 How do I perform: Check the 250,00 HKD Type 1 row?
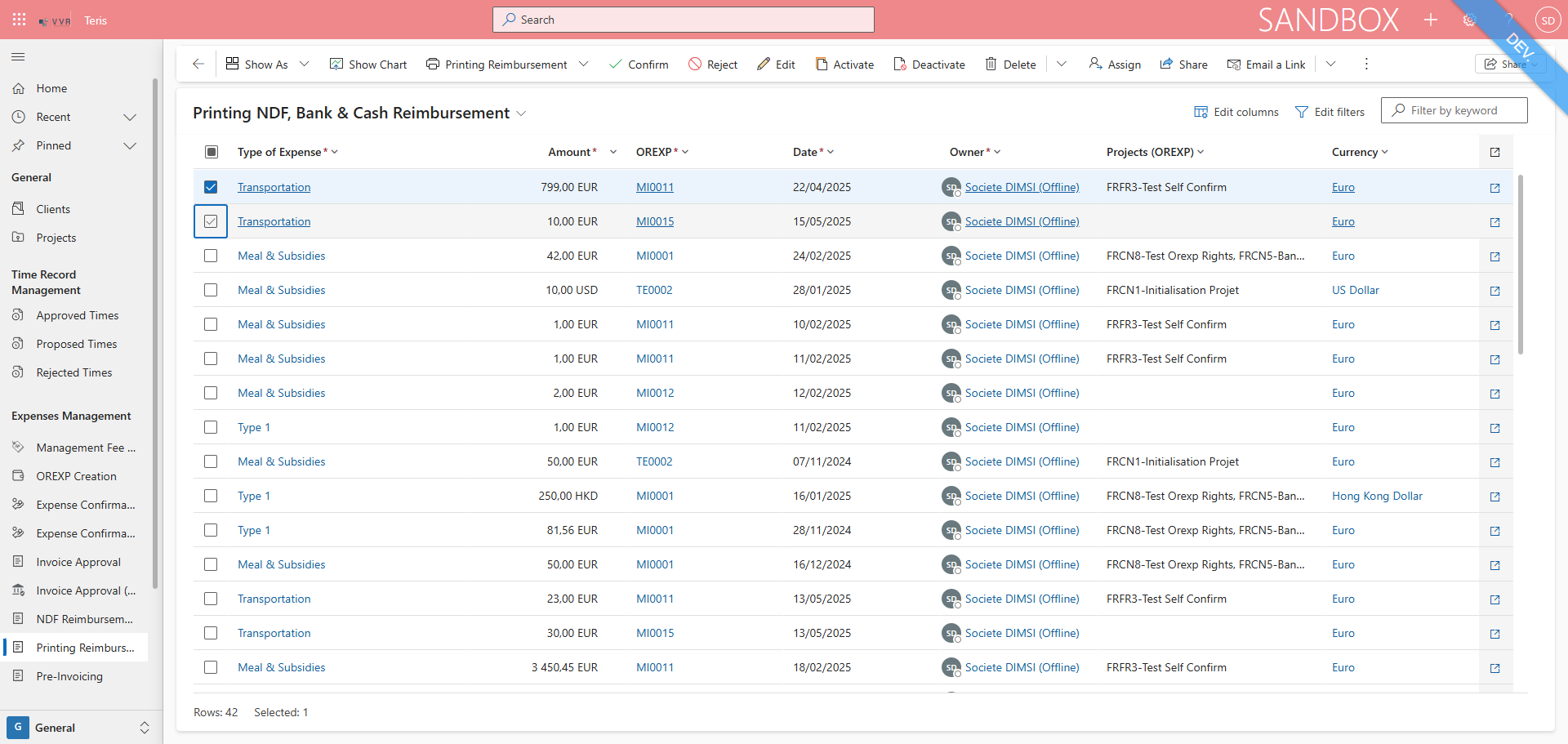tap(211, 496)
